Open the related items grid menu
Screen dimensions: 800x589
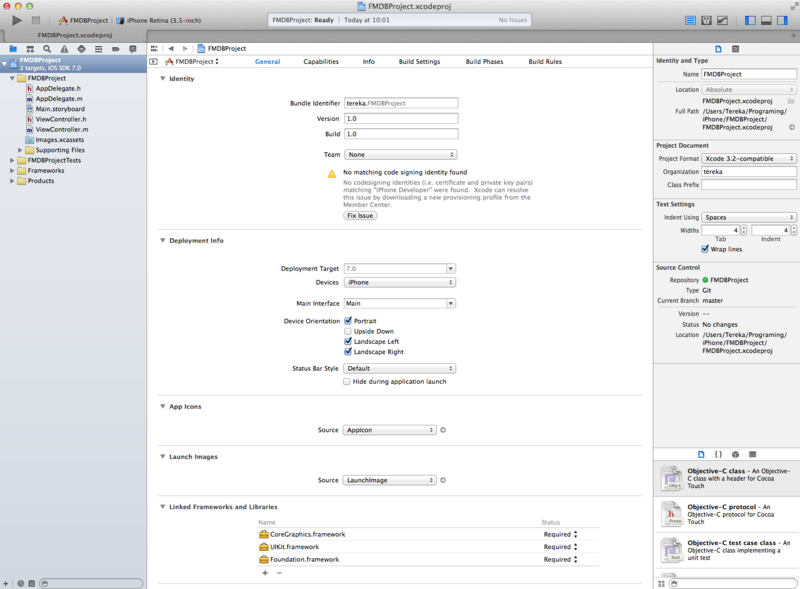154,48
